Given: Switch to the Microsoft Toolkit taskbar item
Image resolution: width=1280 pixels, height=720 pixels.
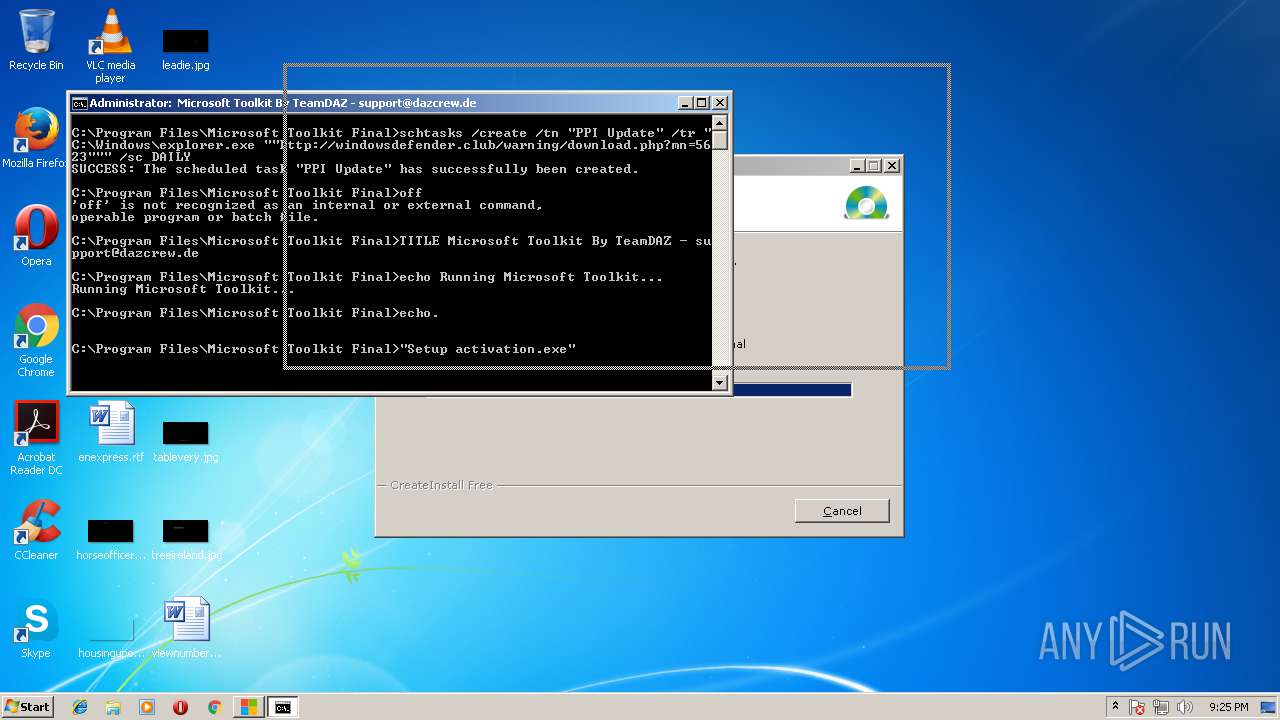Looking at the screenshot, I should [x=247, y=707].
